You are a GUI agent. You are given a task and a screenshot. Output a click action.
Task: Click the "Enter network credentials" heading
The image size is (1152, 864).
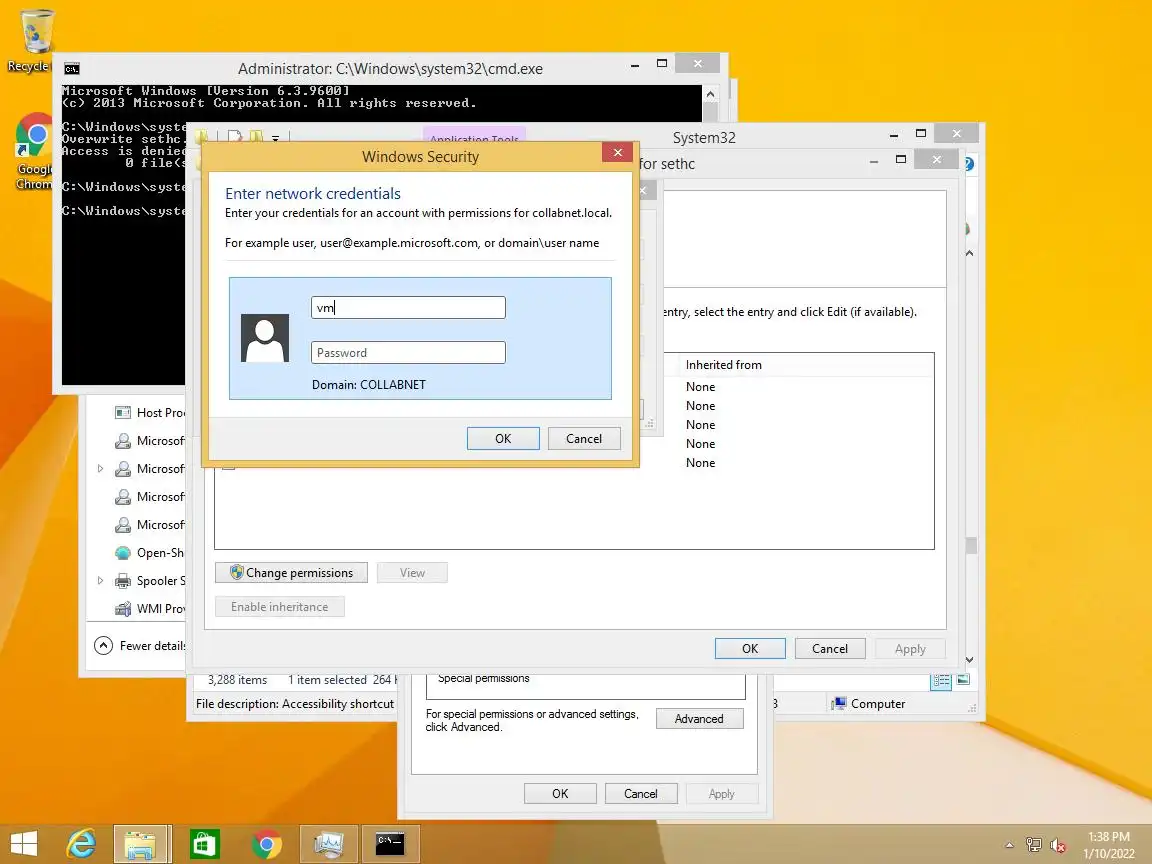click(313, 194)
